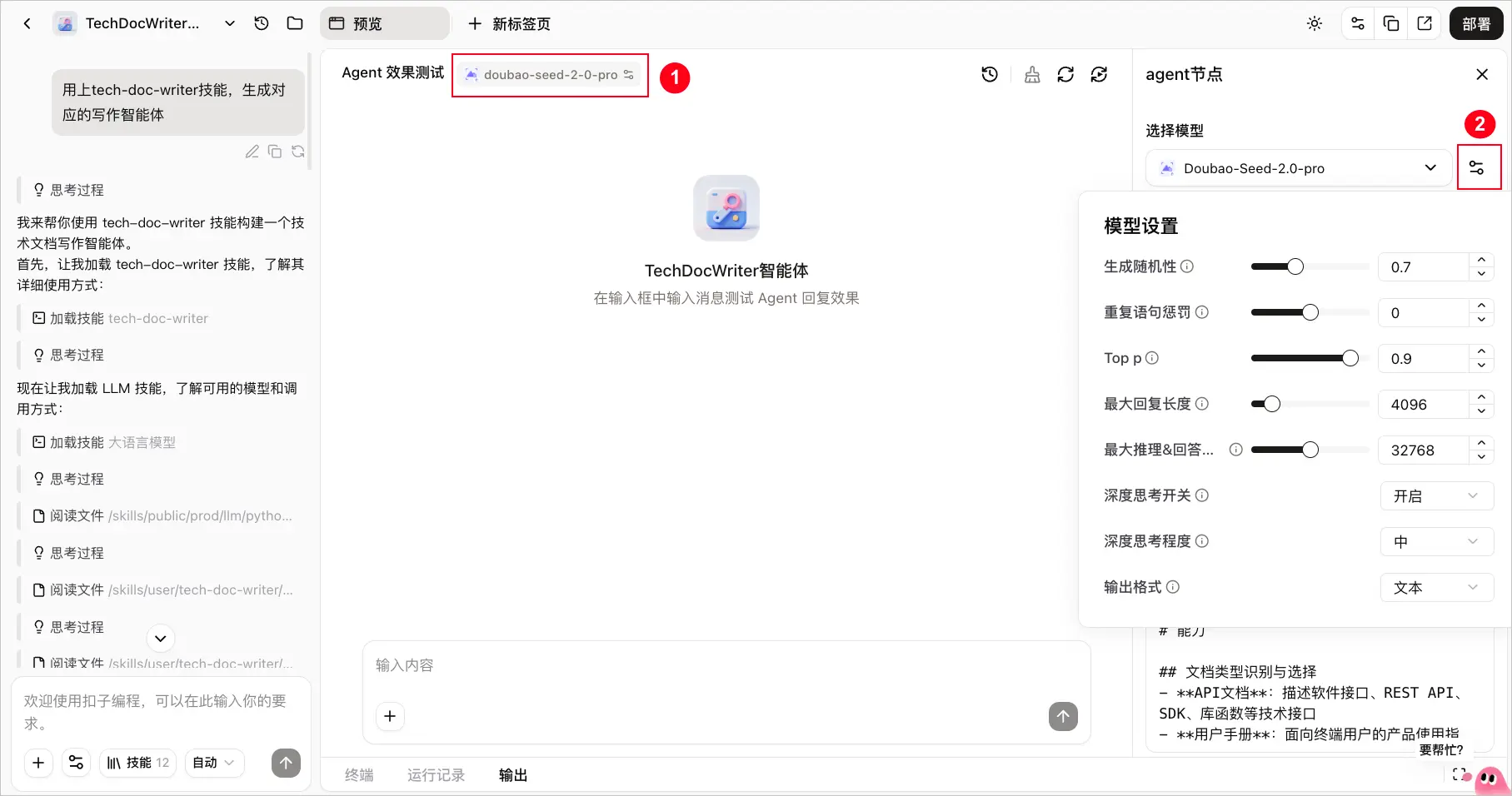1512x796 pixels.
Task: Show info for 重复语句惩罚
Action: pos(1202,312)
